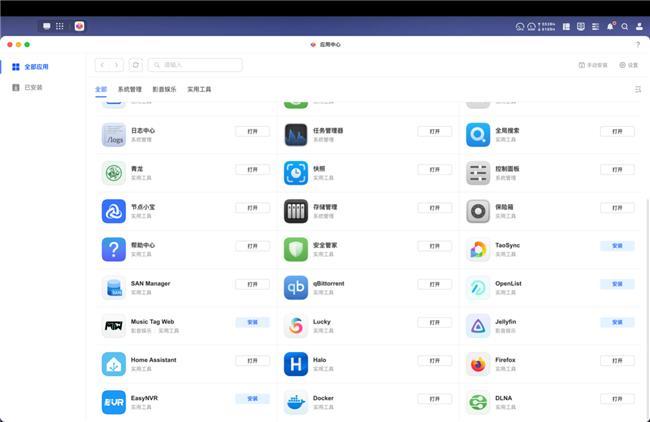Click 安装 for Music Tag Web

point(252,322)
